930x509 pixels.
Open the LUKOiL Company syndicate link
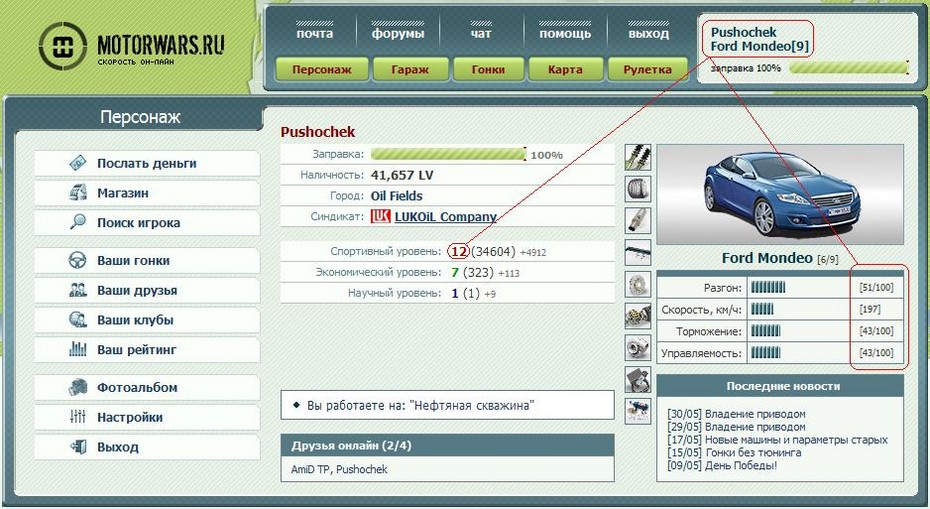[445, 217]
